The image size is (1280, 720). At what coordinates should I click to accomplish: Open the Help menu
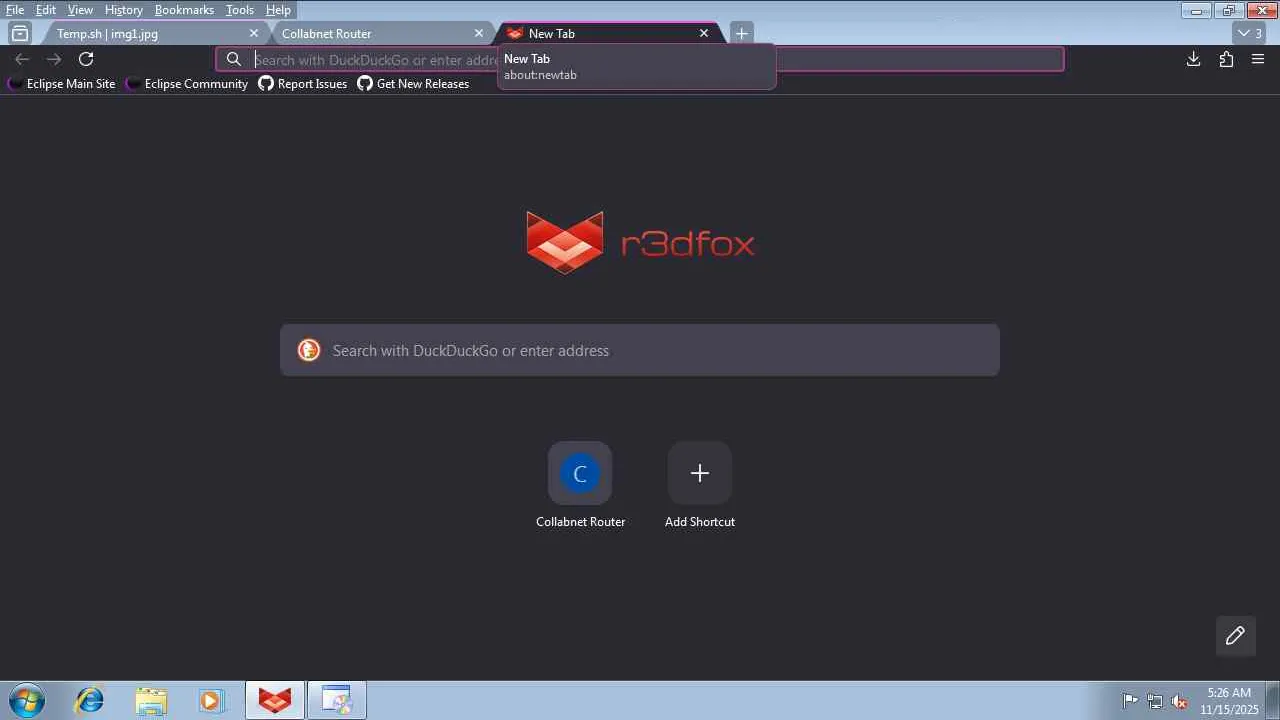point(278,10)
